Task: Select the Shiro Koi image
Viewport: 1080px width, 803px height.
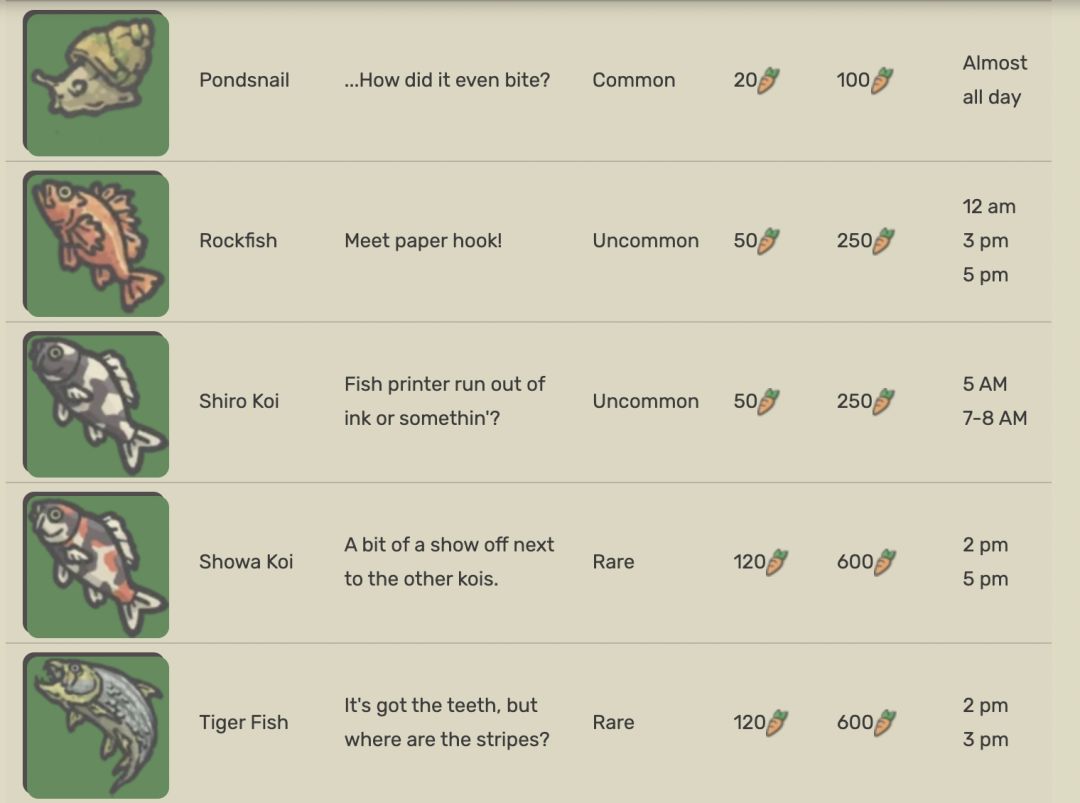Action: coord(96,404)
